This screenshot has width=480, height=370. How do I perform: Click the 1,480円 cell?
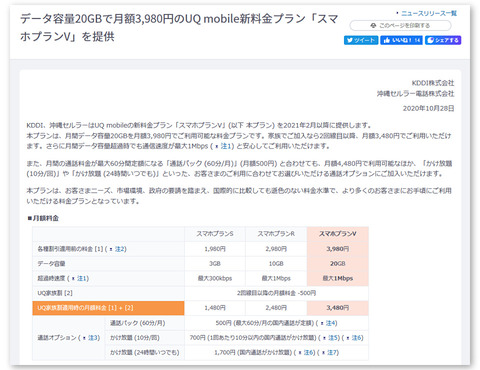pyautogui.click(x=215, y=308)
